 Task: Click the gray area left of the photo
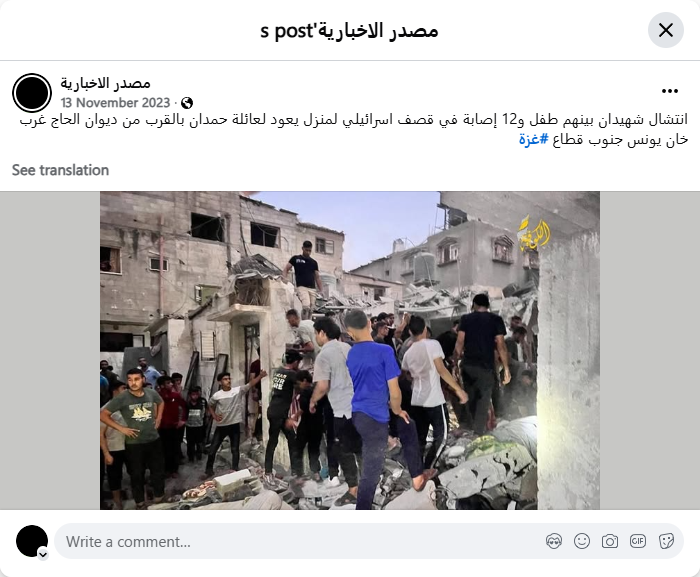pos(50,351)
